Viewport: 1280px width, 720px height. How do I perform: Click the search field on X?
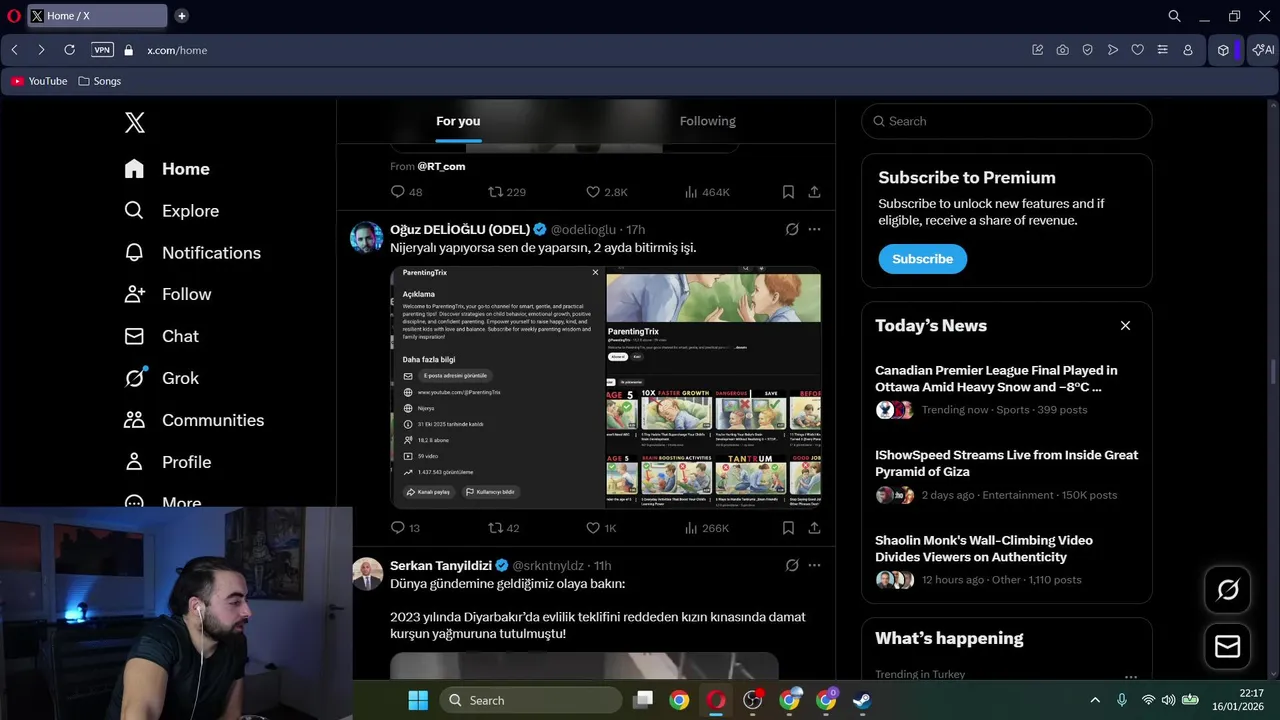click(x=1007, y=121)
